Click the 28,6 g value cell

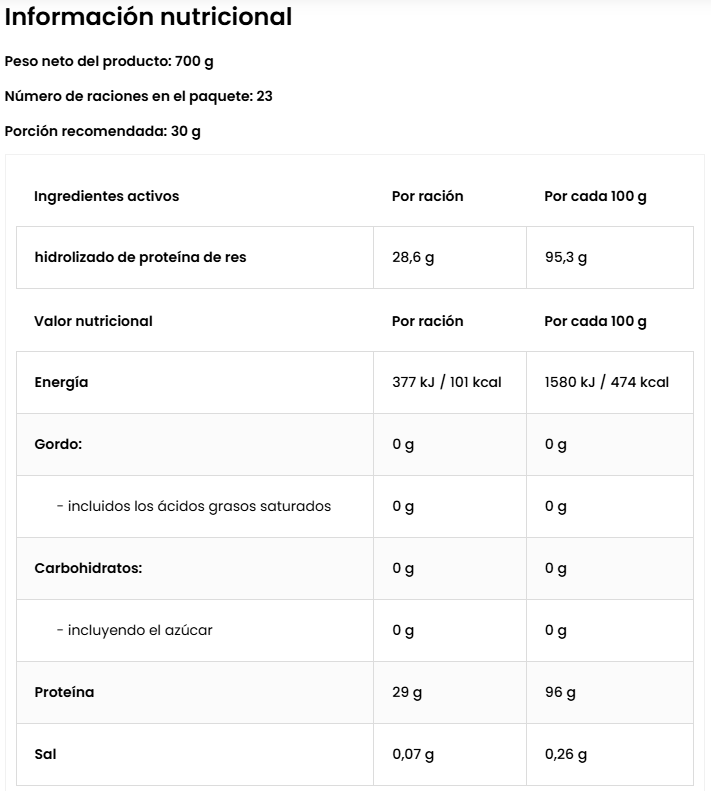(x=413, y=257)
